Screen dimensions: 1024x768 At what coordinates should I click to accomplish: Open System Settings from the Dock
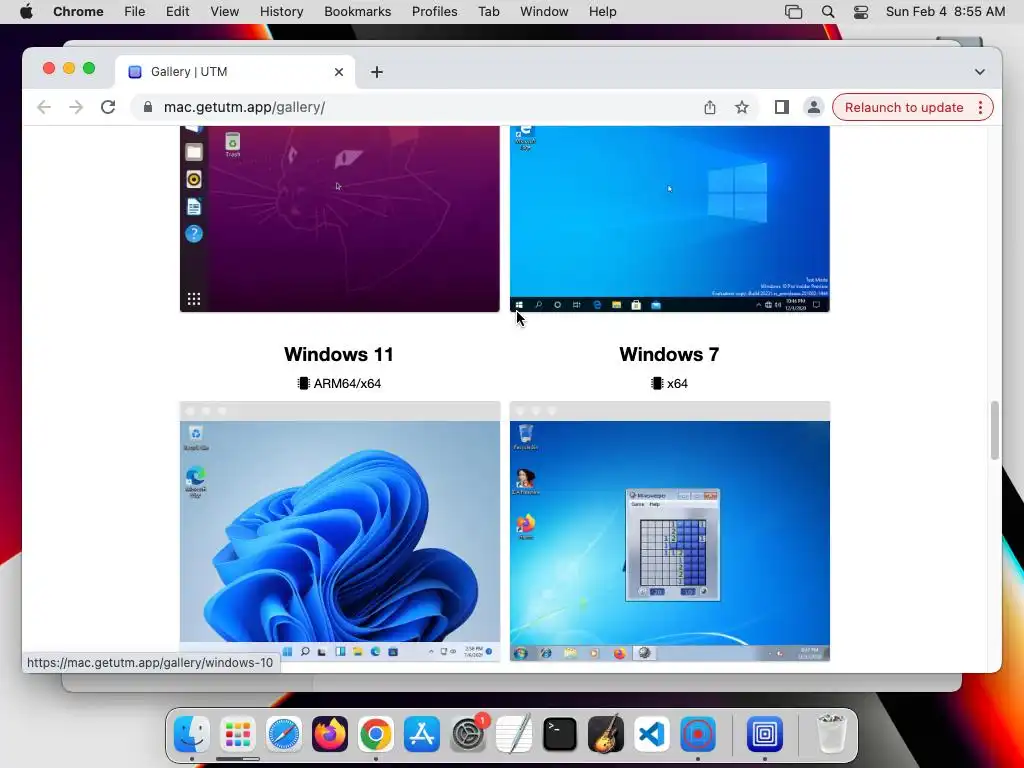pos(468,734)
